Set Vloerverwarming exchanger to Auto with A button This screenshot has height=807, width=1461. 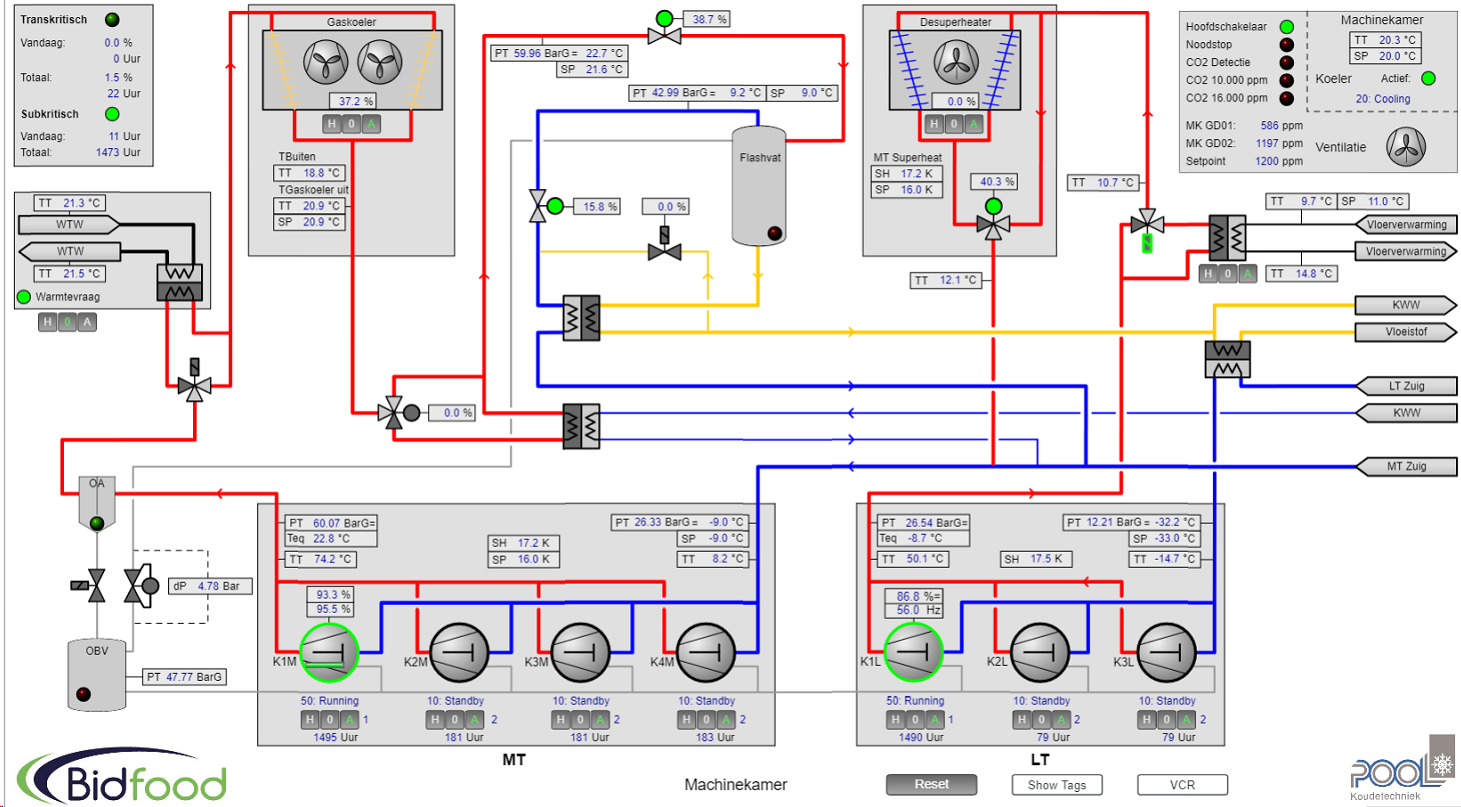point(1246,273)
